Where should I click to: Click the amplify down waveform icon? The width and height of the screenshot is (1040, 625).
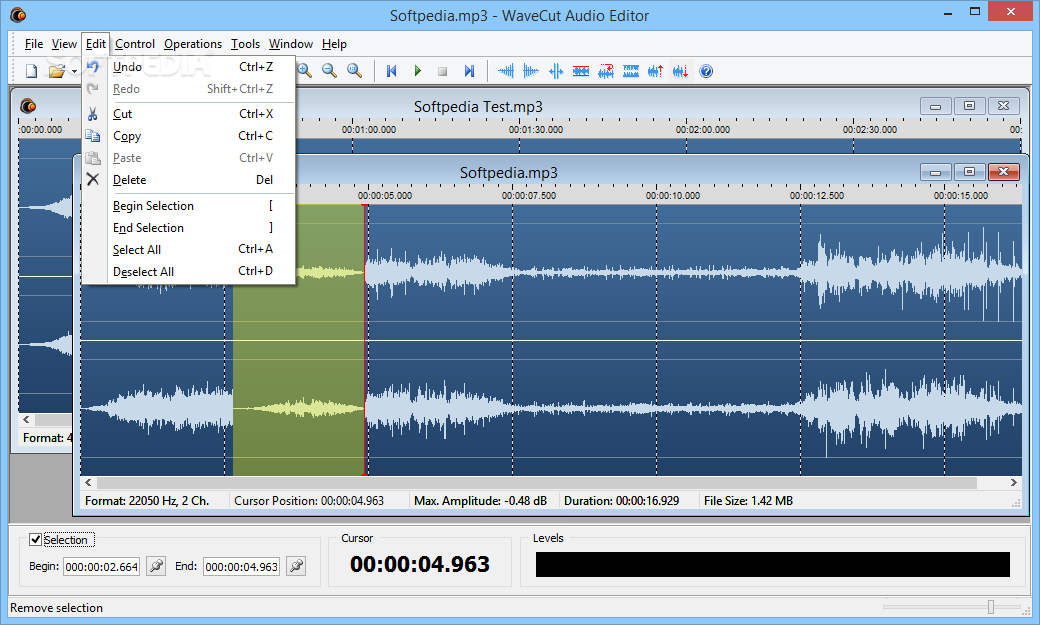tap(681, 71)
